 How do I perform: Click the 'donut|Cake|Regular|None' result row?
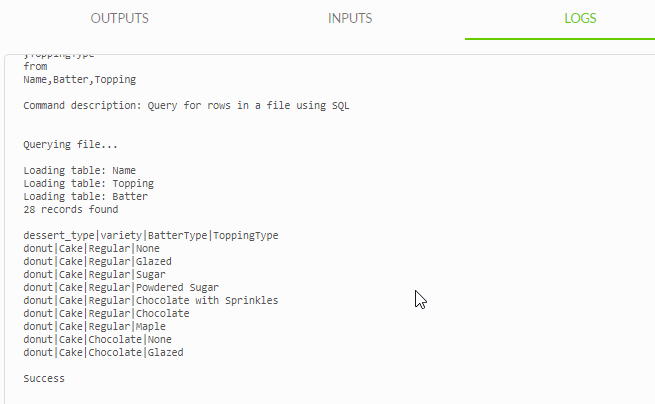tap(91, 249)
